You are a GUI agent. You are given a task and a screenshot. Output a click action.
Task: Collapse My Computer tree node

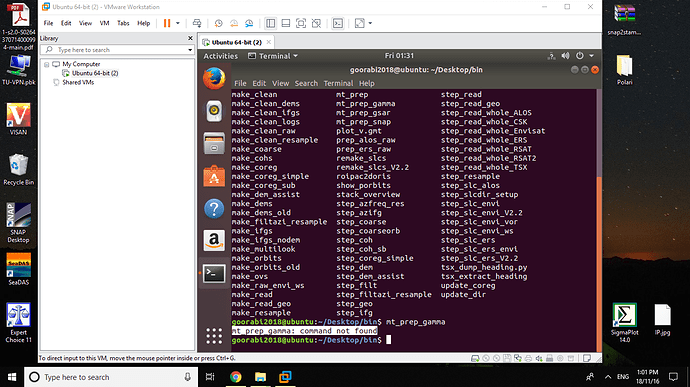click(46, 64)
